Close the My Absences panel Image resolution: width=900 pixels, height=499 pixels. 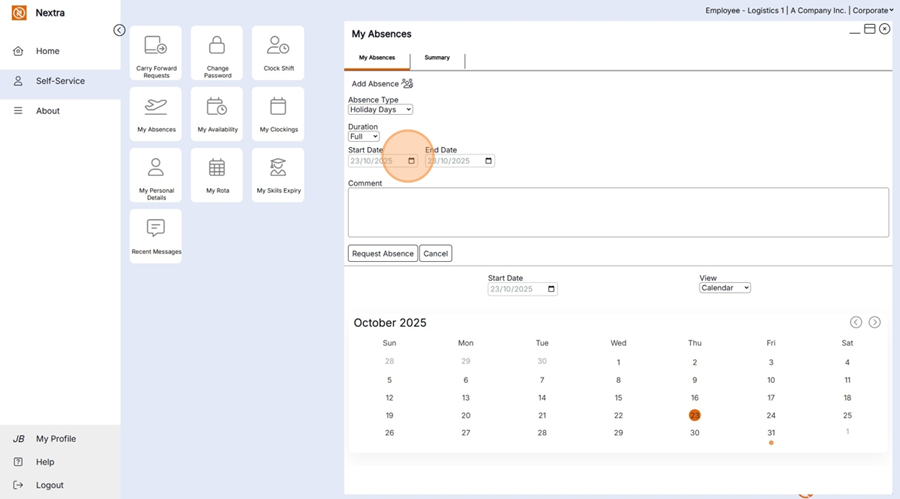click(885, 29)
